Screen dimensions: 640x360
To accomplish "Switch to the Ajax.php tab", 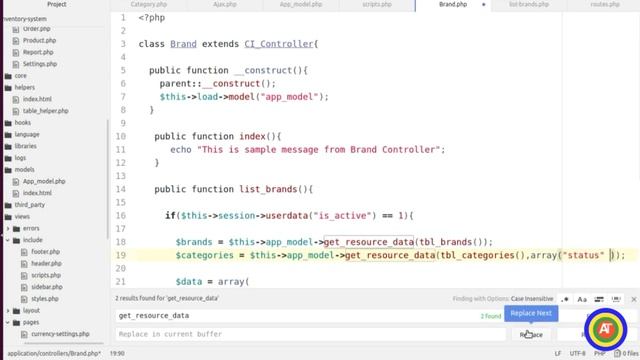I will pos(224,4).
